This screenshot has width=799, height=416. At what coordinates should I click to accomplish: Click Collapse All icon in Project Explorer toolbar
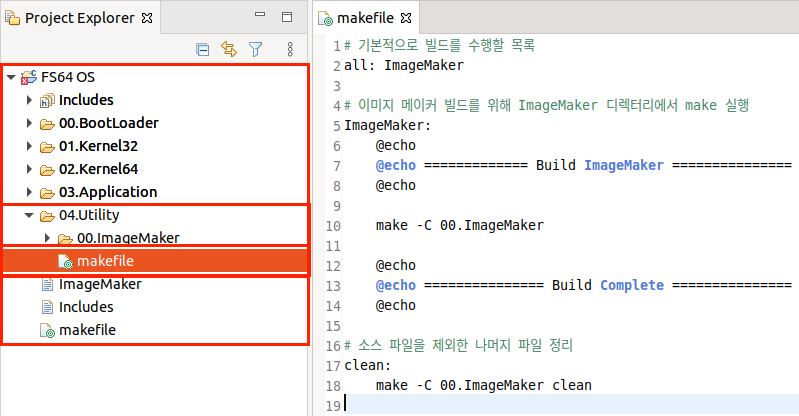click(202, 49)
